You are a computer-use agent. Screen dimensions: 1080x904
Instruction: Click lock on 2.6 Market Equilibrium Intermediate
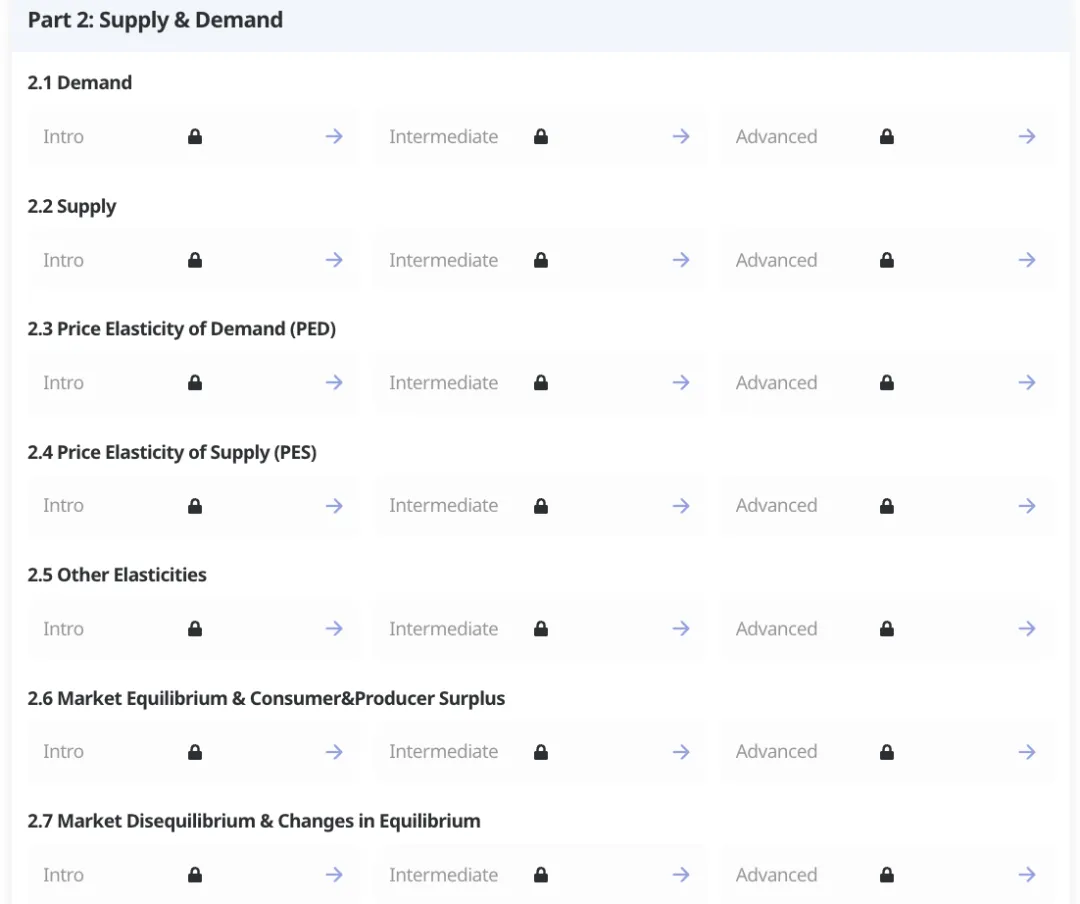tap(541, 752)
